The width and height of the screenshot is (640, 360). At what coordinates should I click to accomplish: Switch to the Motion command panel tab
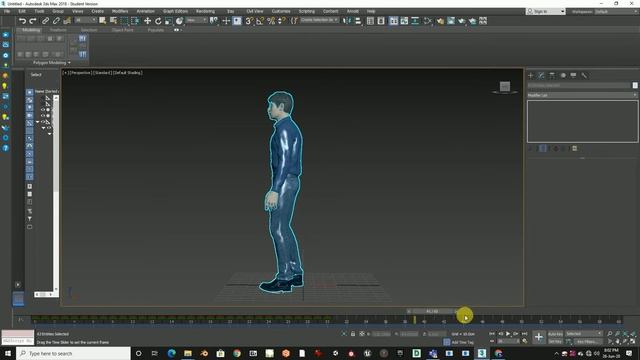563,76
